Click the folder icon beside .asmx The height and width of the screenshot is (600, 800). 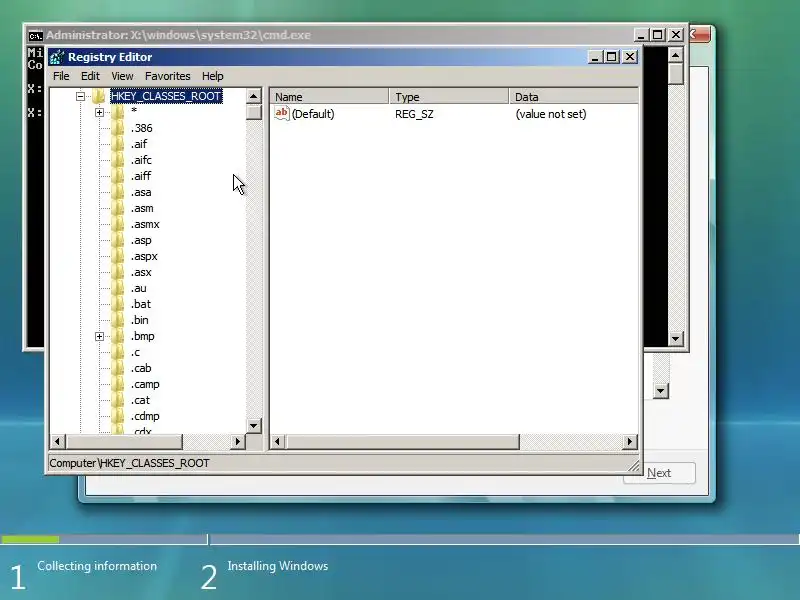[x=118, y=224]
